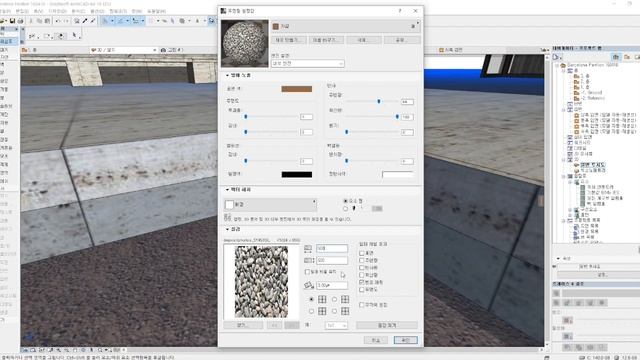Enable the transparency alpha channel checkbox, last in list

(x=362, y=289)
